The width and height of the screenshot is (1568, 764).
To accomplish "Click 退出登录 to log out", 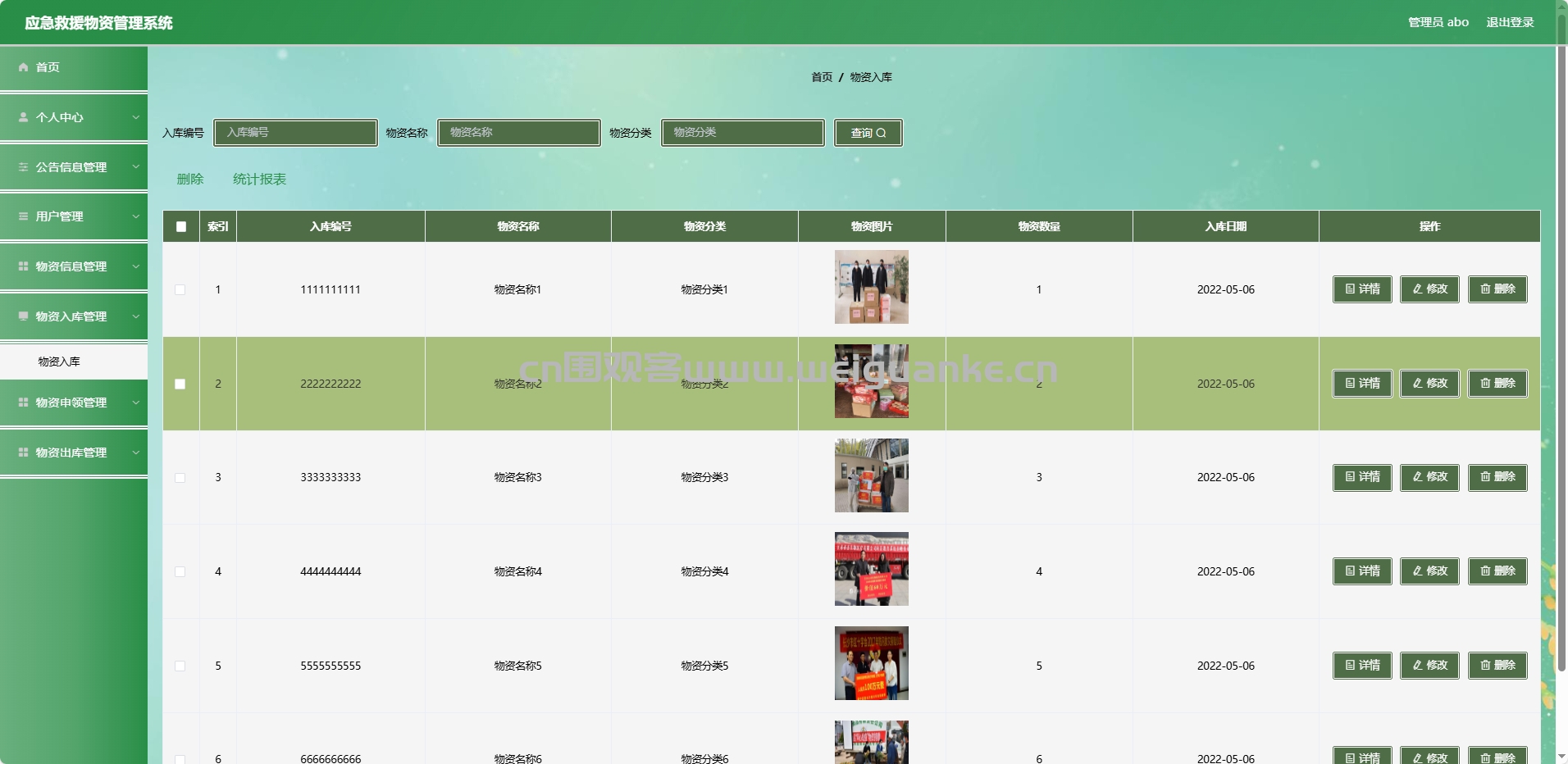I will coord(1510,22).
